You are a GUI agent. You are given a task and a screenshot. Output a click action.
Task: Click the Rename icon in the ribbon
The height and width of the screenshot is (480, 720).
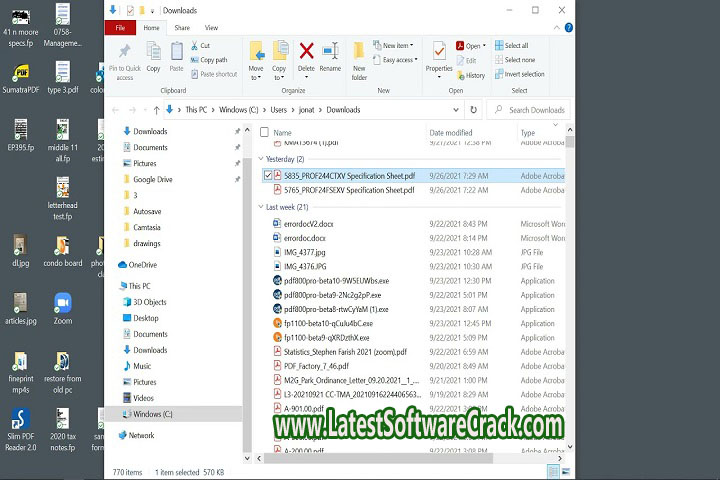330,52
